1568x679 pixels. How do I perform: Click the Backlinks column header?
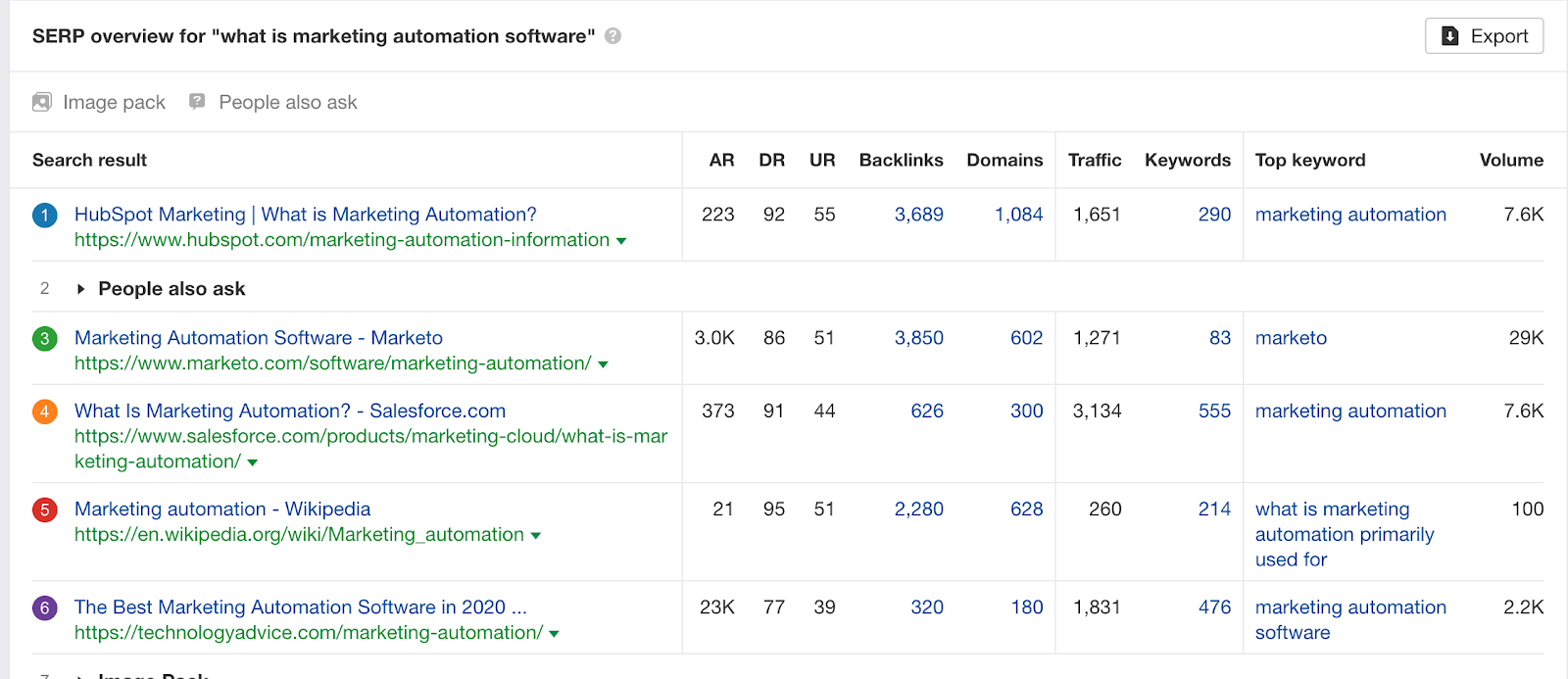[901, 160]
